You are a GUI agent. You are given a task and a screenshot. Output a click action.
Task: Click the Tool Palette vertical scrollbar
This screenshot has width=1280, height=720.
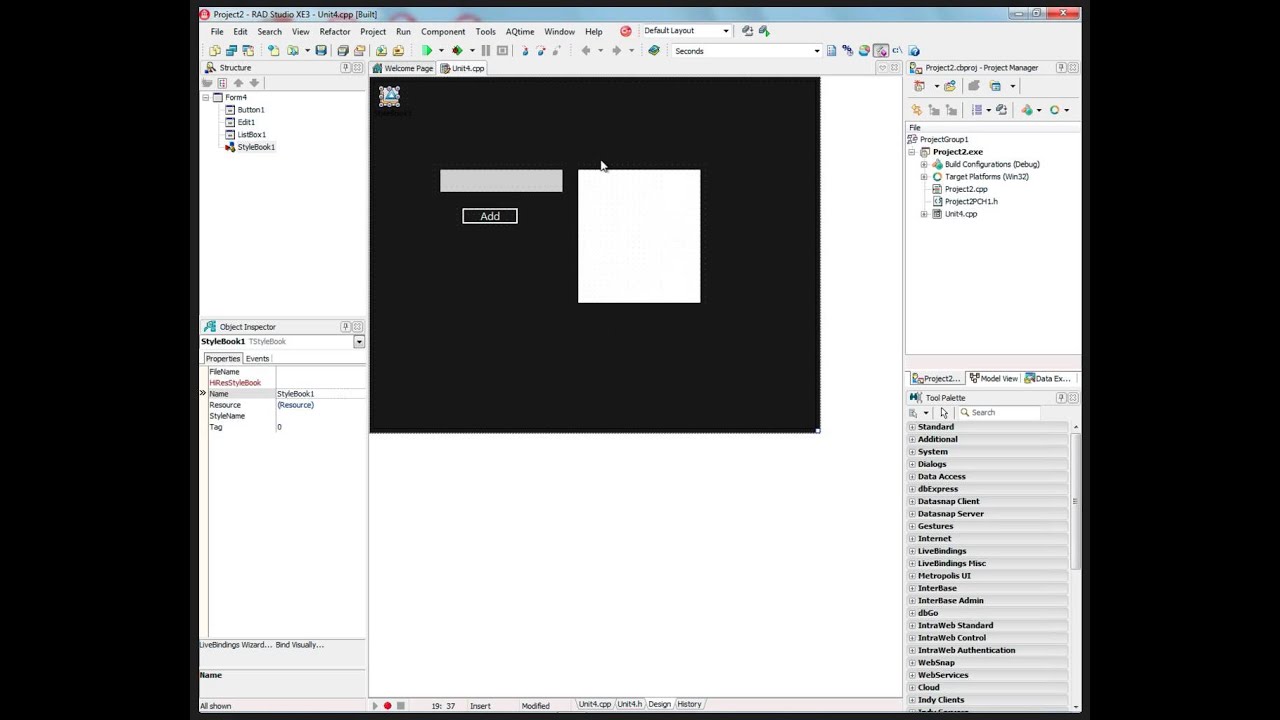[1076, 500]
